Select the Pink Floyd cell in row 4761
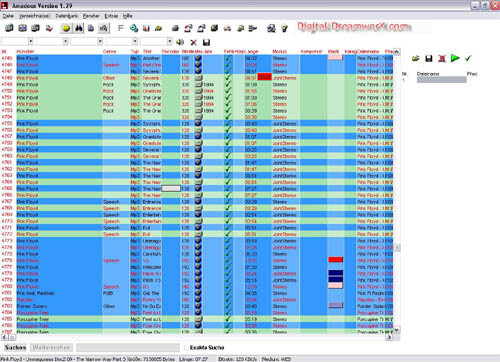This screenshot has width=500, height=362. coord(59,163)
